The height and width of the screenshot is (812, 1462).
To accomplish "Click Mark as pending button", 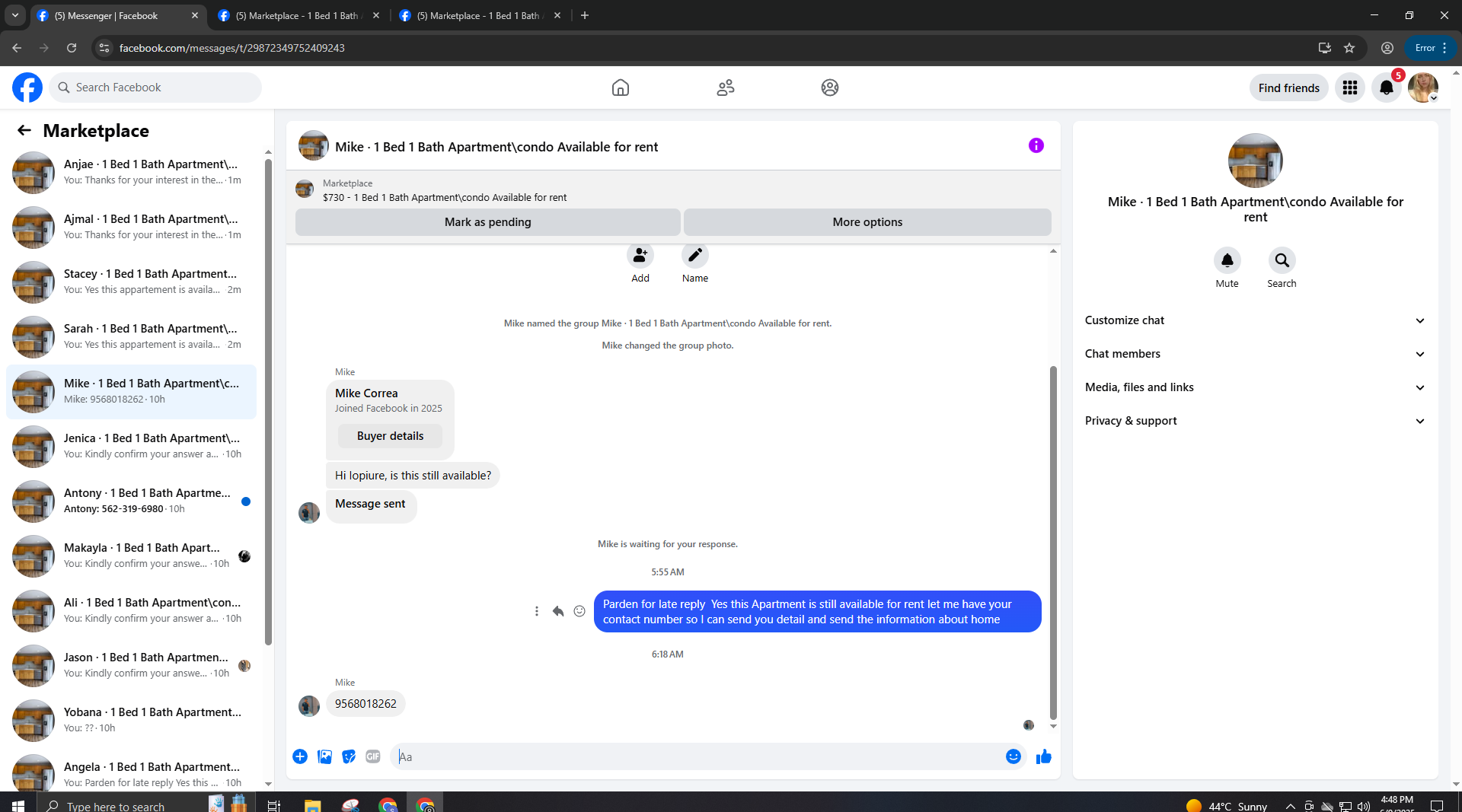I will pyautogui.click(x=488, y=222).
